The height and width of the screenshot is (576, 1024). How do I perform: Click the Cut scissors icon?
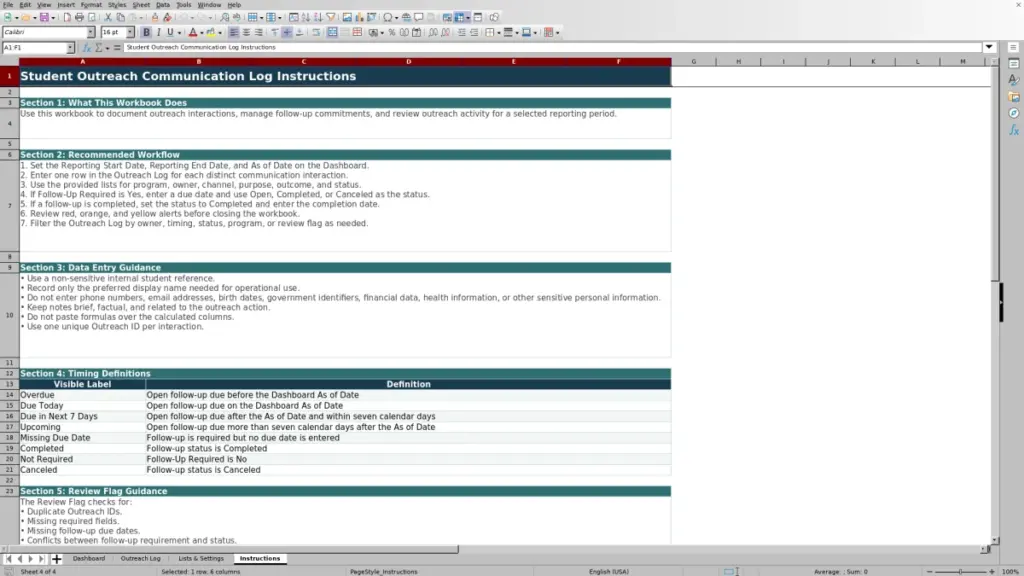(108, 17)
